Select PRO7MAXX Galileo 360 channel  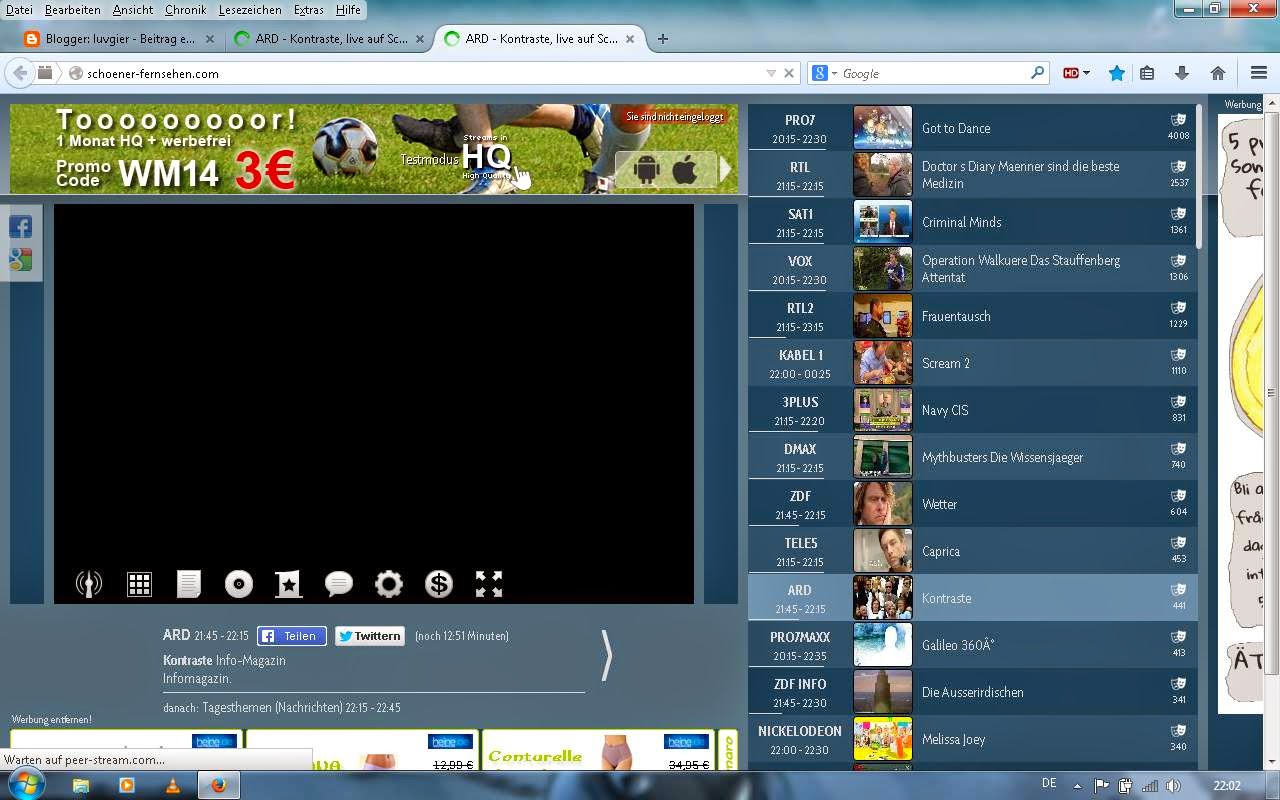(973, 645)
